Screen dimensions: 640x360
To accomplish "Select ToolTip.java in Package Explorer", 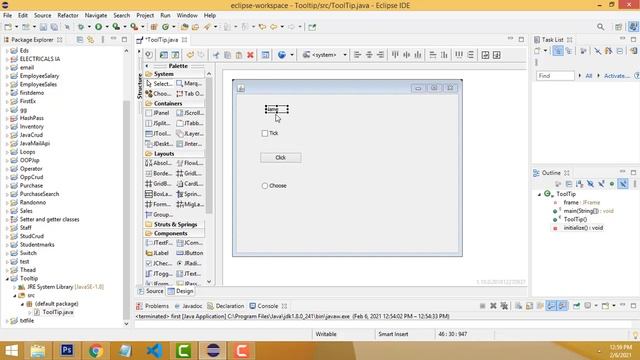I will pyautogui.click(x=58, y=312).
